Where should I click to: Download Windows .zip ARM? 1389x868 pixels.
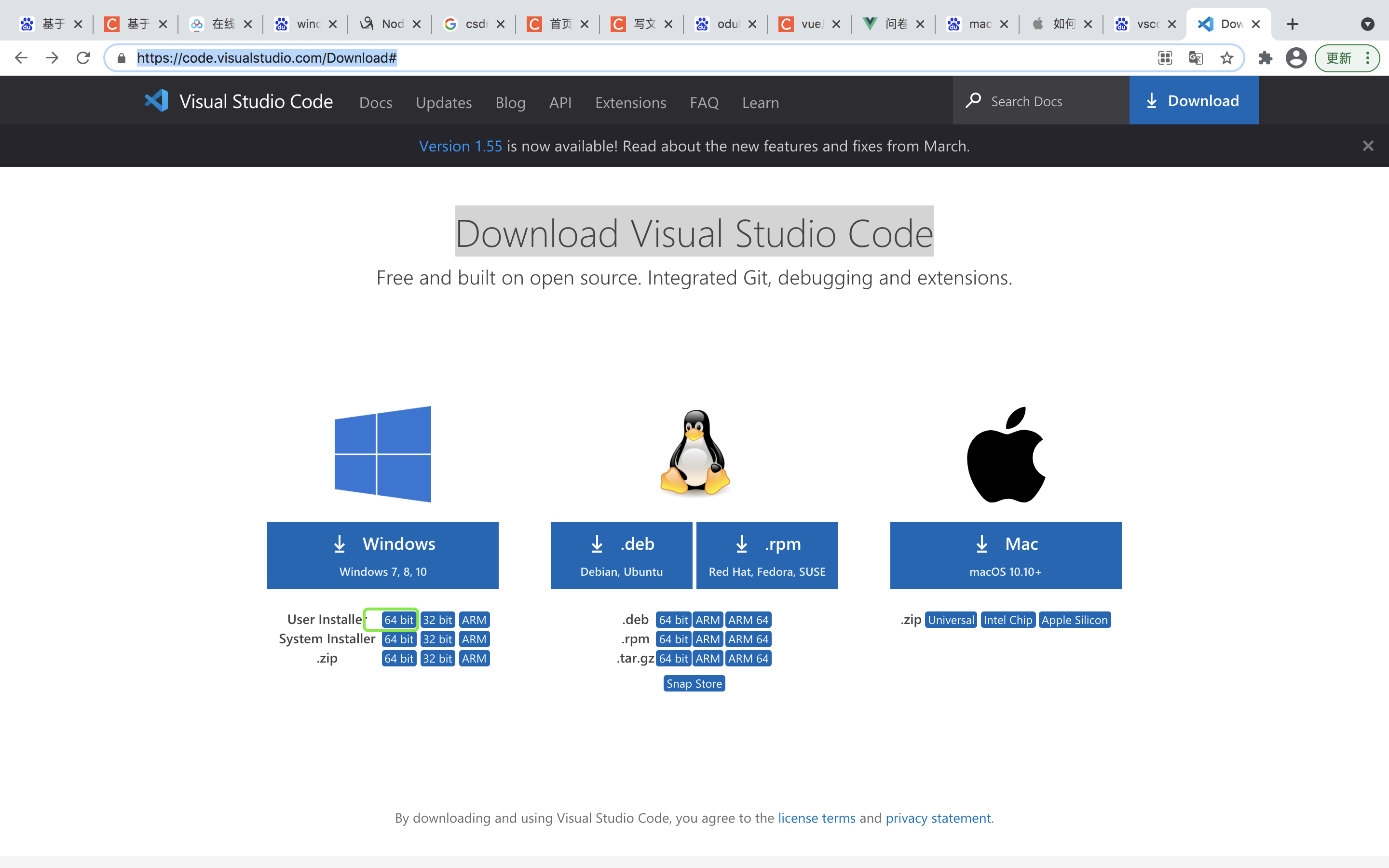(474, 658)
